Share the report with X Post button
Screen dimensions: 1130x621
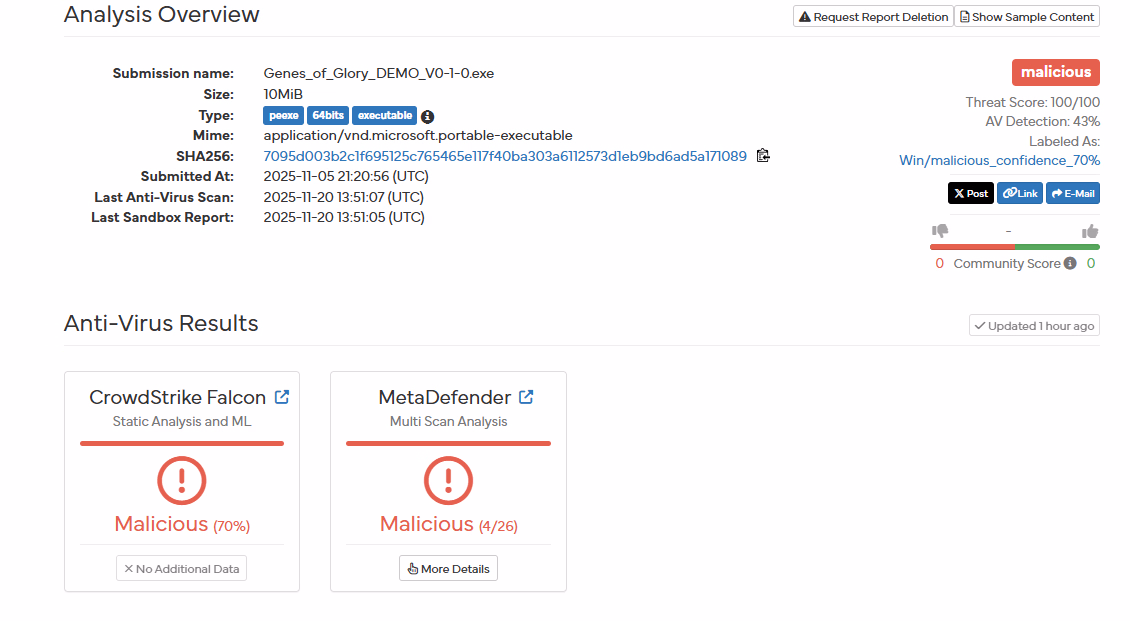tap(970, 193)
